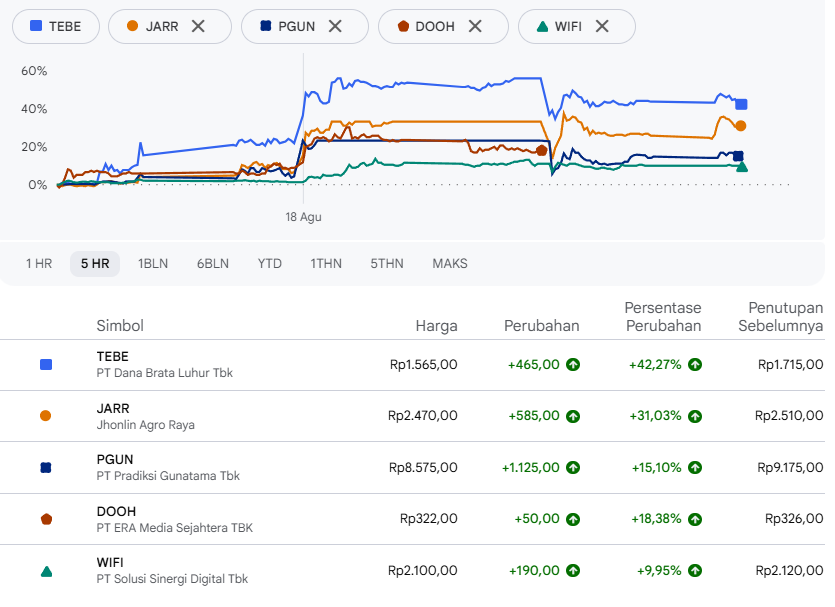Click the orange circle marker in JARR row
This screenshot has height=607, width=835.
(46, 416)
